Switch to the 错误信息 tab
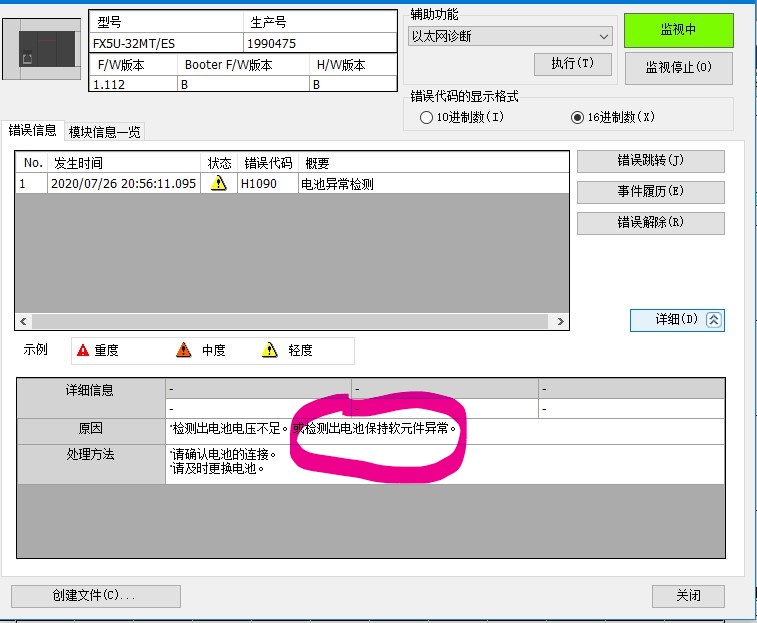757x623 pixels. coord(33,130)
